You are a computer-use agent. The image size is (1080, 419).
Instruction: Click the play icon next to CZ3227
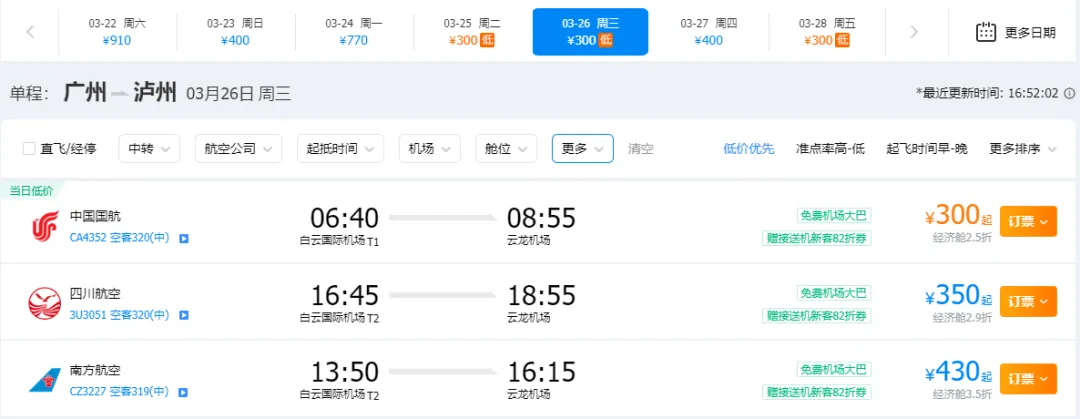click(184, 392)
